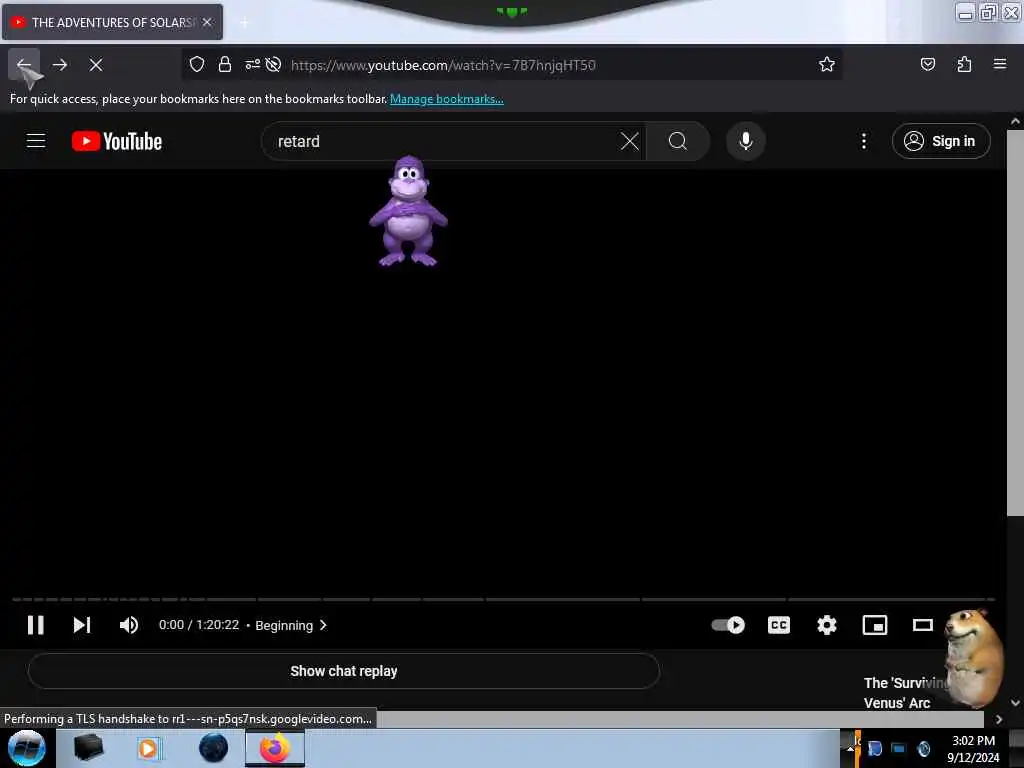
Task: Click the hamster desktop mascot
Action: coord(973,658)
